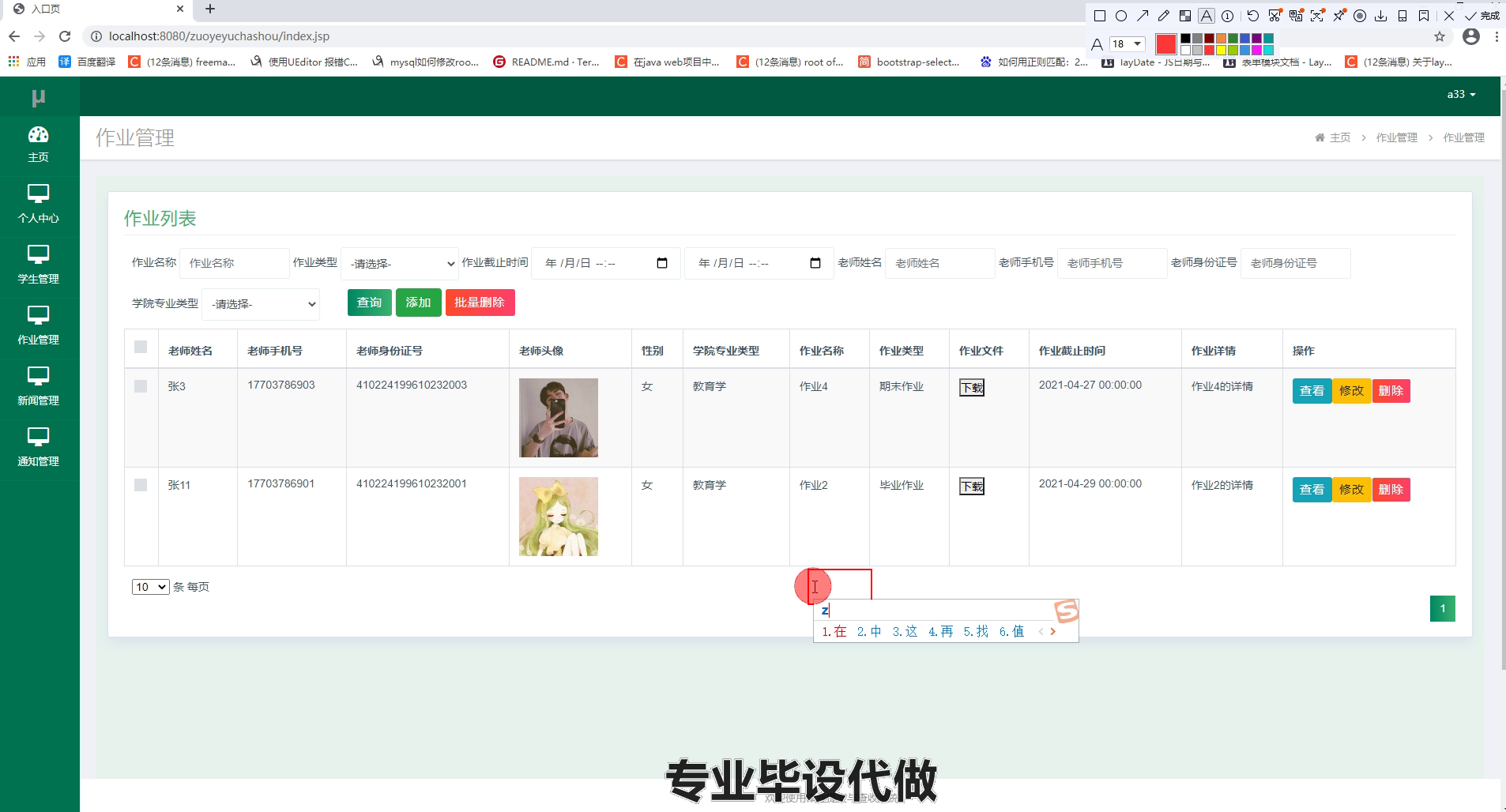Click pagination button 1
The image size is (1506, 812).
[1443, 608]
